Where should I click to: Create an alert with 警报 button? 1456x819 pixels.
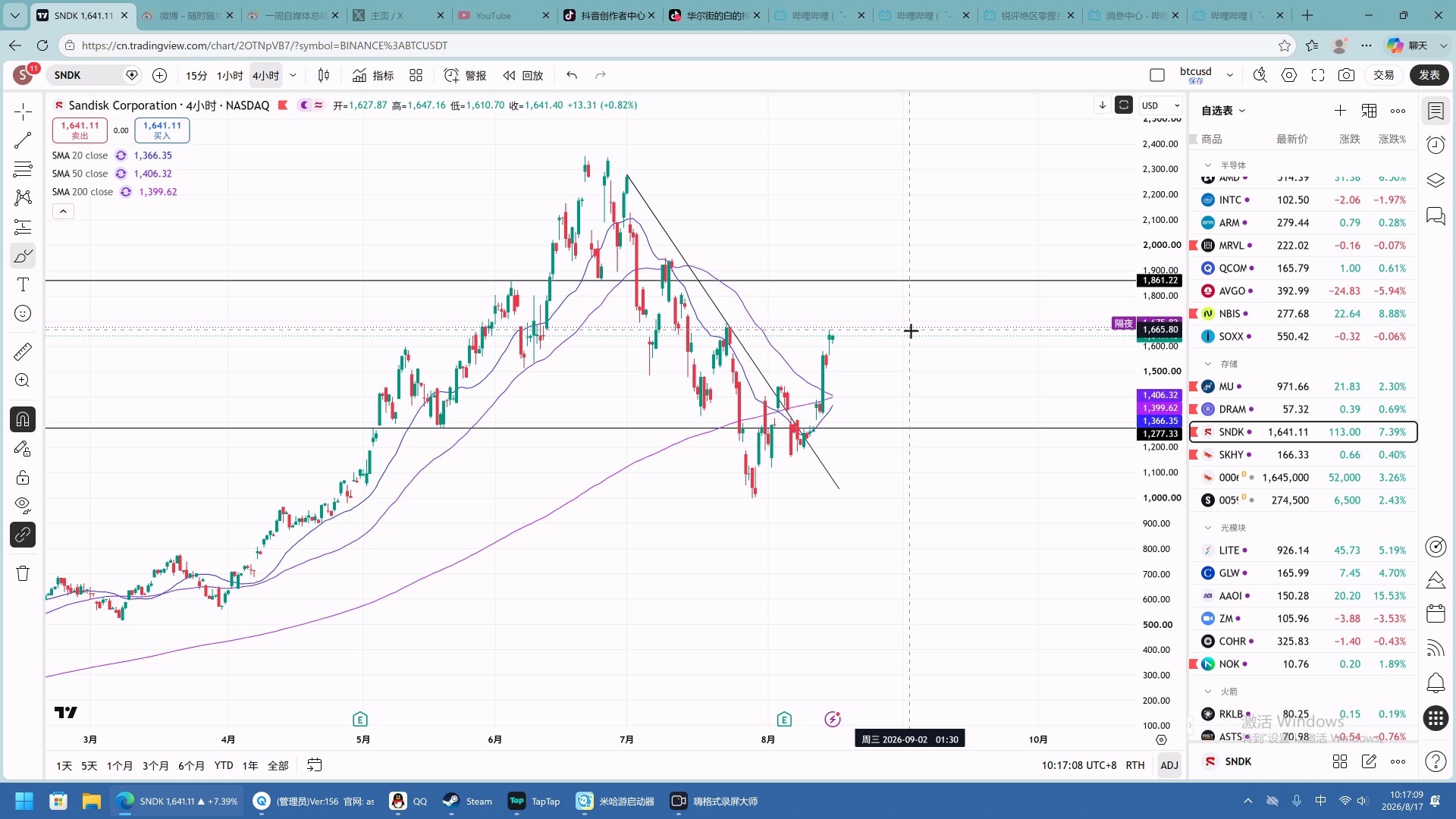(x=466, y=75)
